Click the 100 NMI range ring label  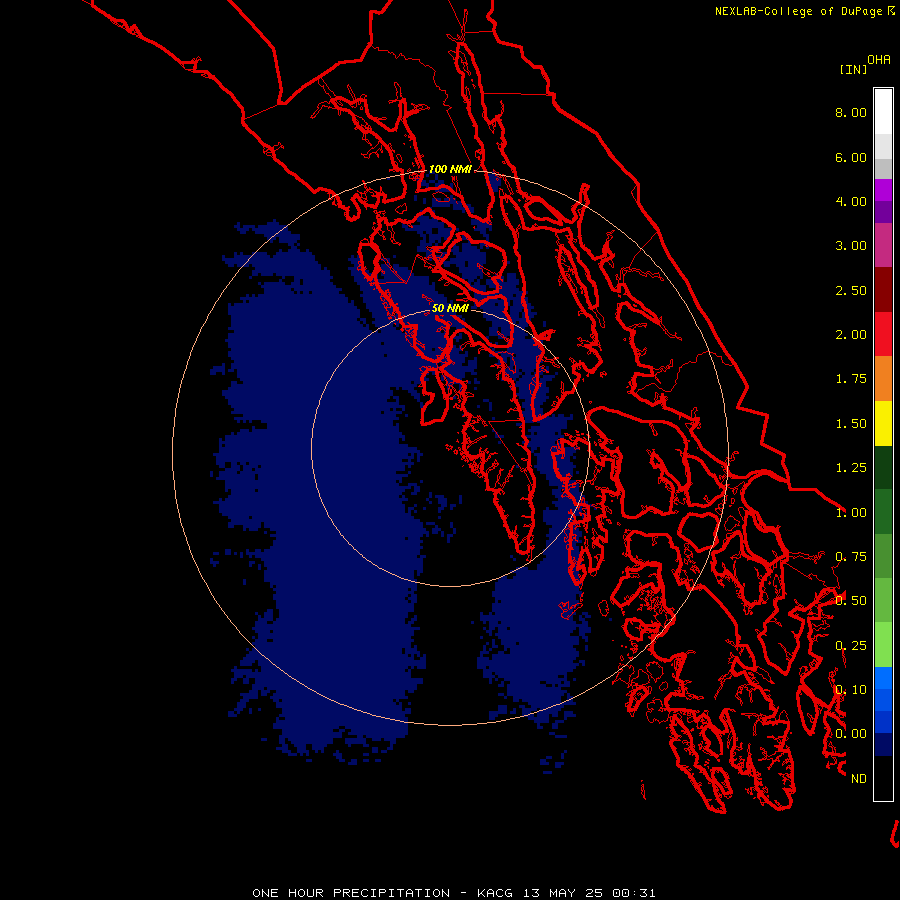[450, 169]
